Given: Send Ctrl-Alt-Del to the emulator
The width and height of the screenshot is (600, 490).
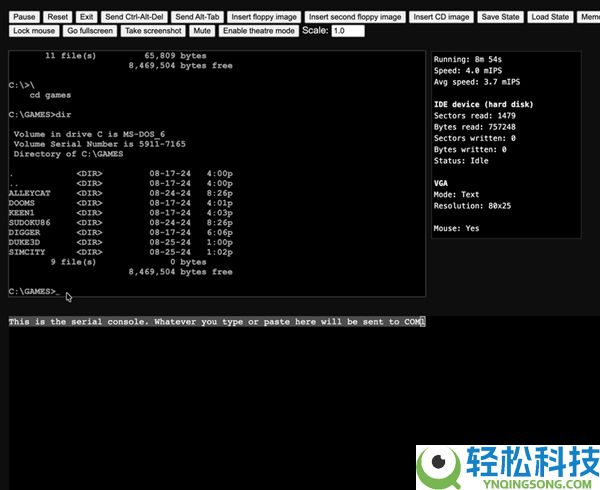Looking at the screenshot, I should 134,17.
